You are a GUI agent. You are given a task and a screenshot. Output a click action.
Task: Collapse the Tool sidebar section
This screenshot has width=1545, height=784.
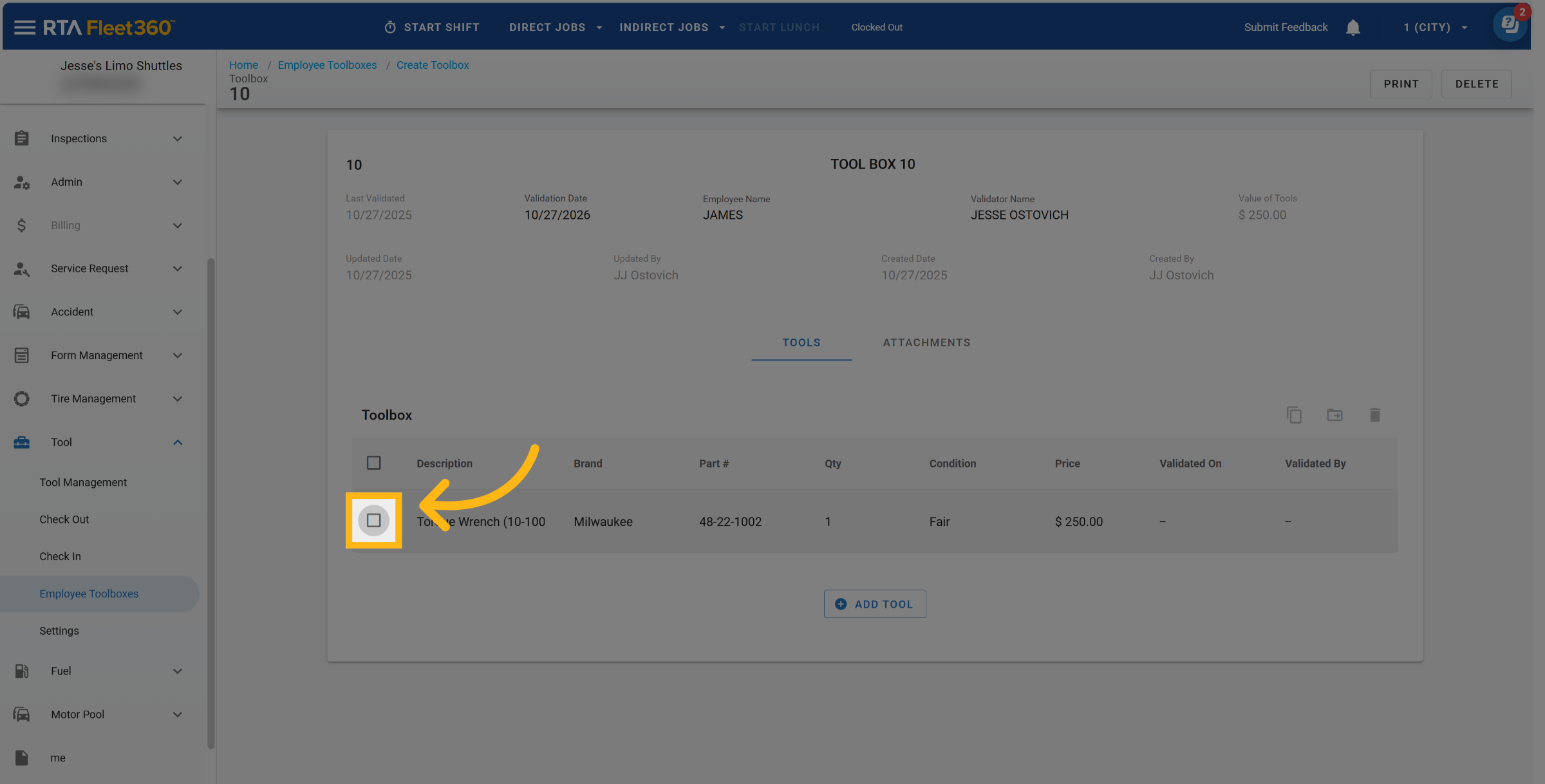point(177,442)
